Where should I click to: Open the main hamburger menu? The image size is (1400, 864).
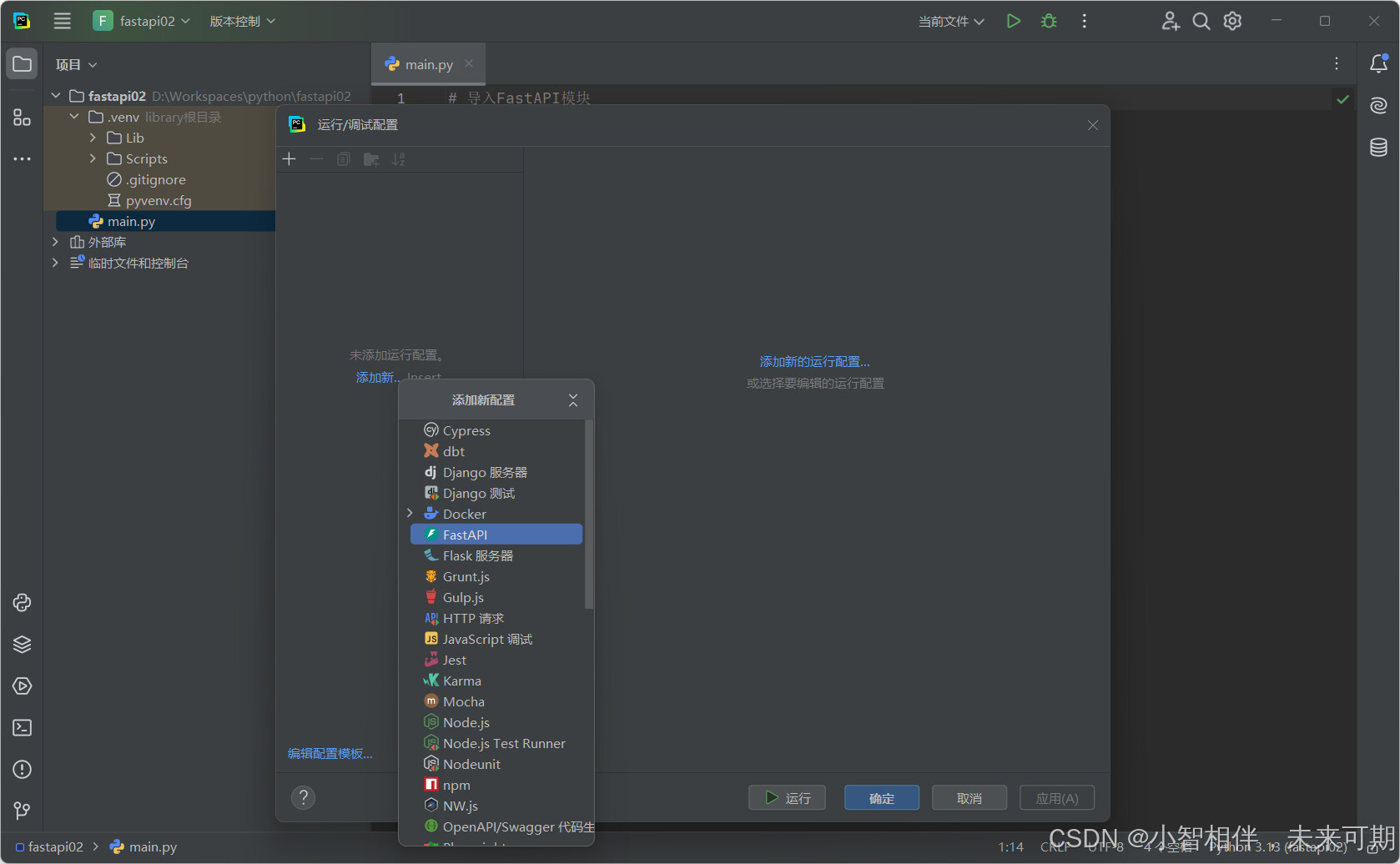[62, 21]
